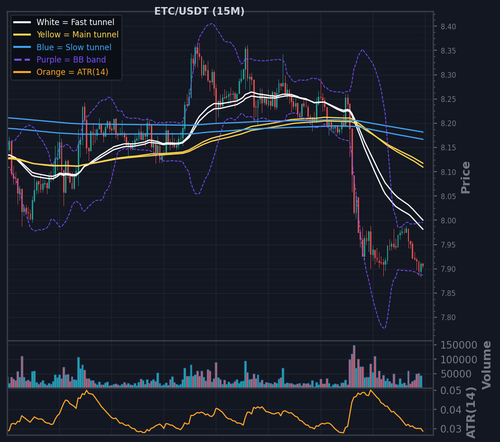Click the white line sample in legend

click(x=22, y=22)
